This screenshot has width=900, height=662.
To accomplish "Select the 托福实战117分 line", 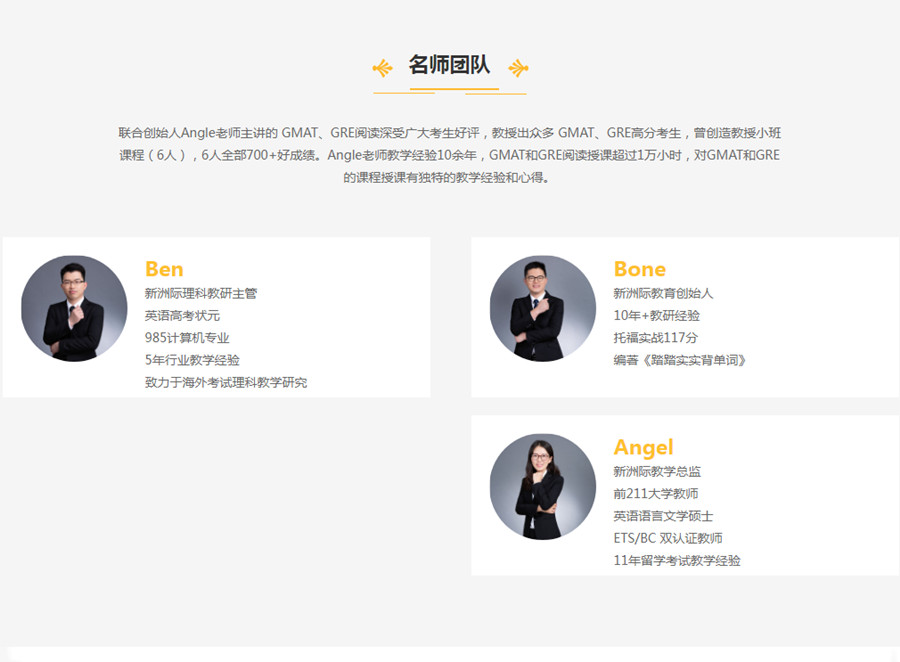I will (x=655, y=338).
